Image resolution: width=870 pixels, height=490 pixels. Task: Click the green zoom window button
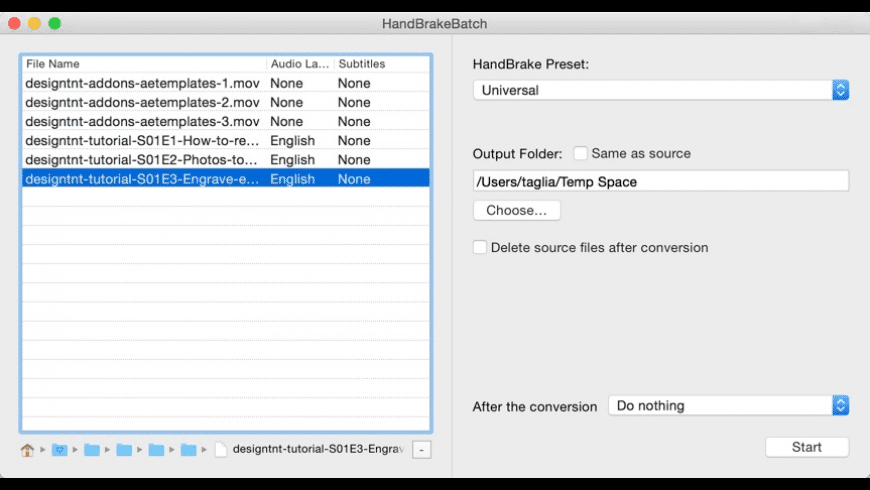(x=54, y=23)
